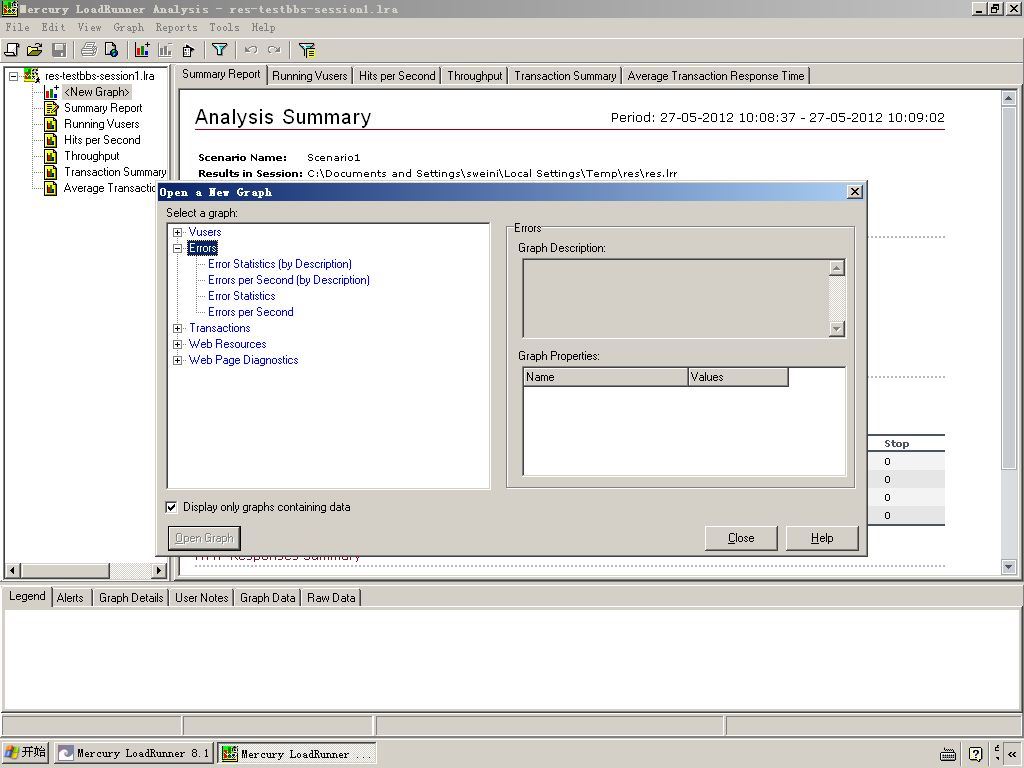1024x768 pixels.
Task: Click Graph Description scroll down arrow
Action: (837, 328)
